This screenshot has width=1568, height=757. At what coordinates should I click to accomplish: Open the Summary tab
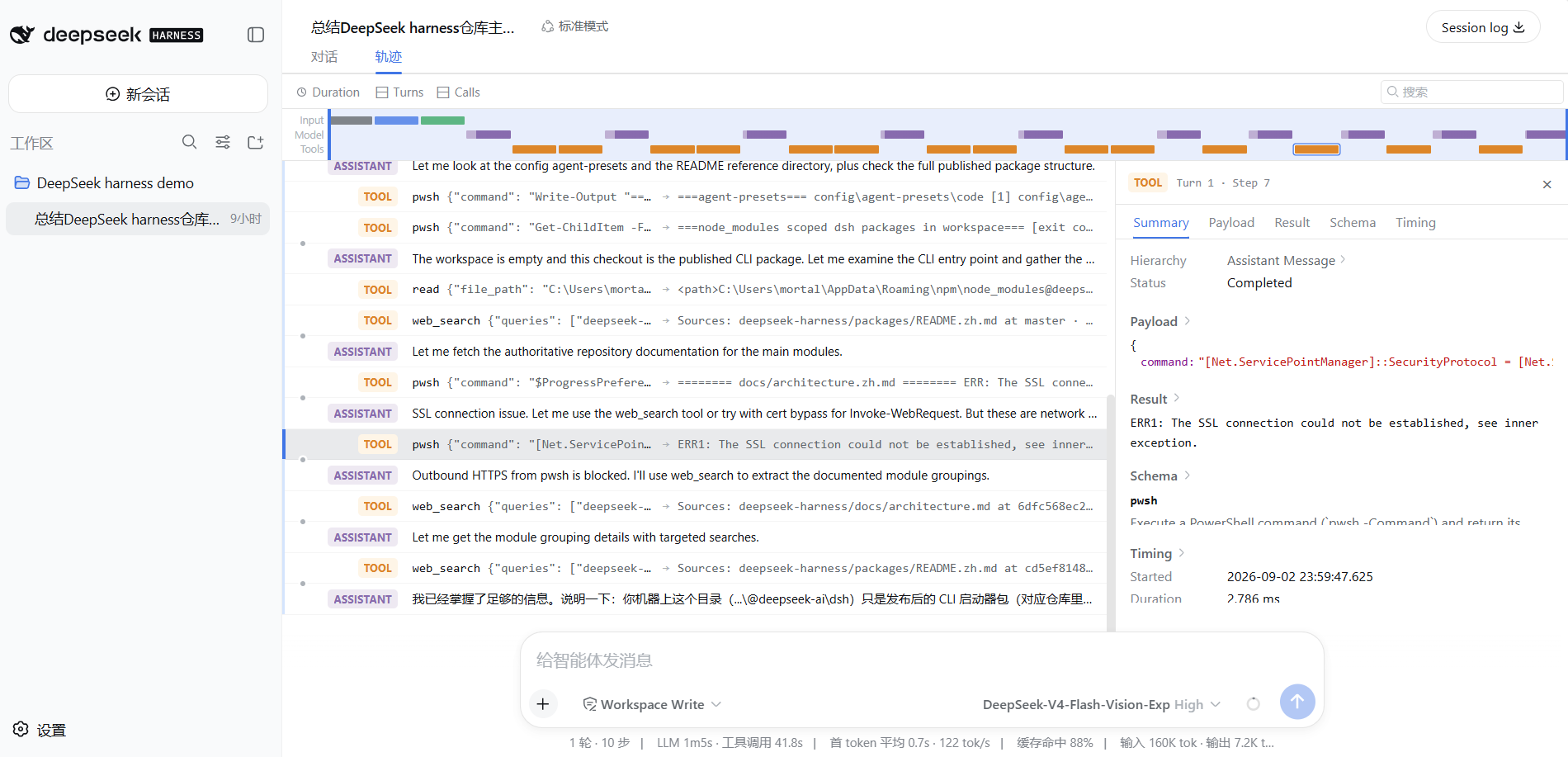tap(1160, 223)
